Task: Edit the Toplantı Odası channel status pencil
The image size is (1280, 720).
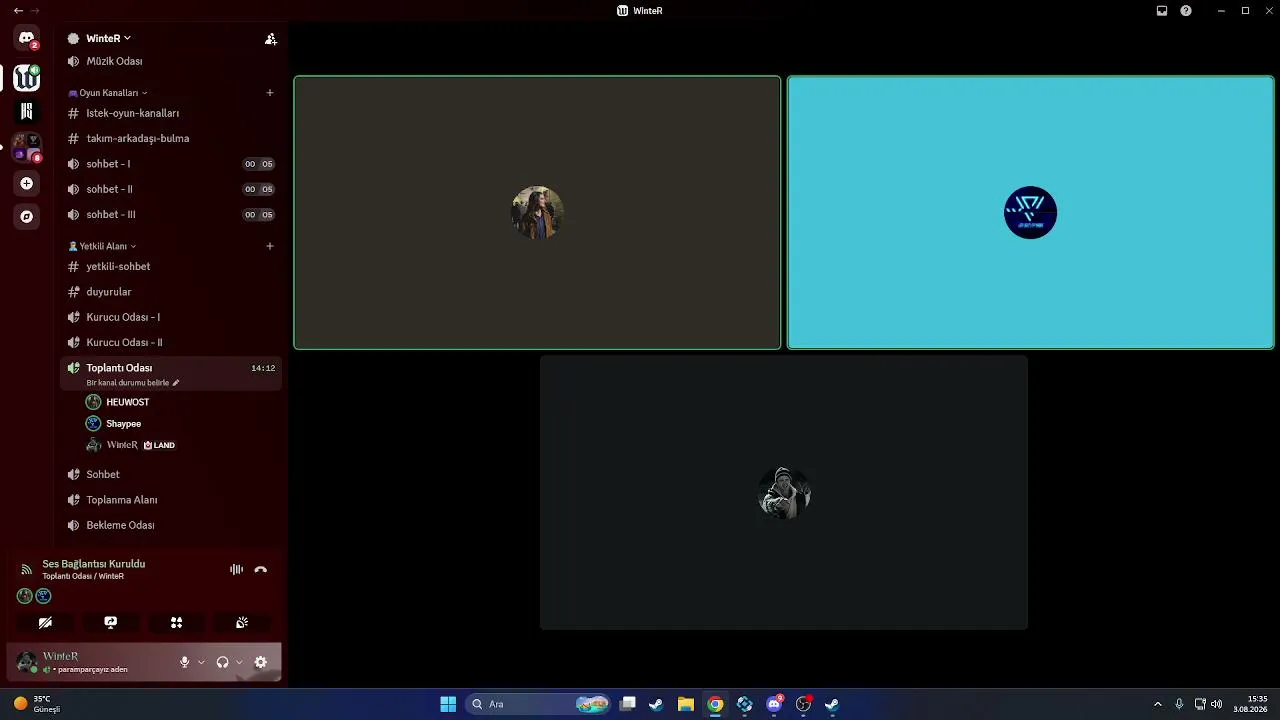Action: click(x=176, y=383)
